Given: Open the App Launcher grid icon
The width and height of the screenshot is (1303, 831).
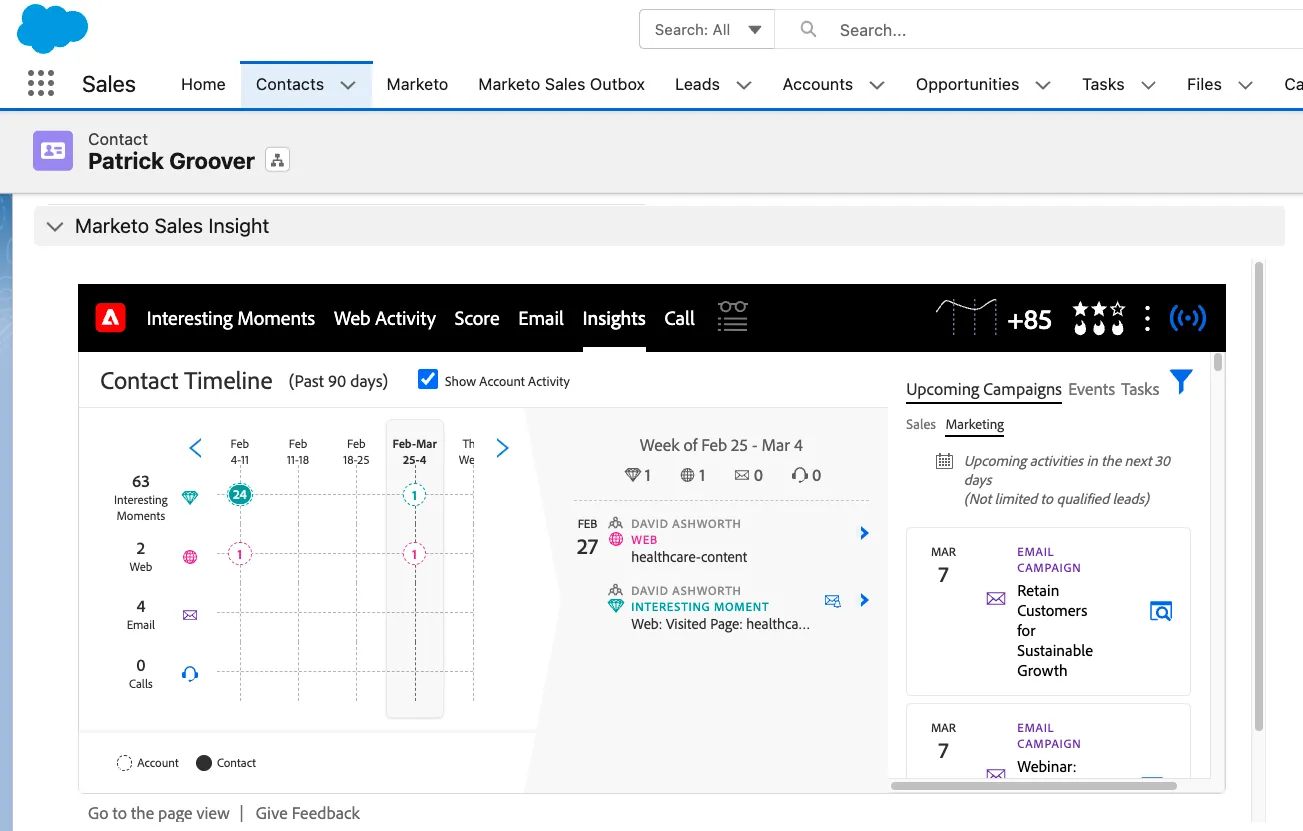Looking at the screenshot, I should pos(41,84).
